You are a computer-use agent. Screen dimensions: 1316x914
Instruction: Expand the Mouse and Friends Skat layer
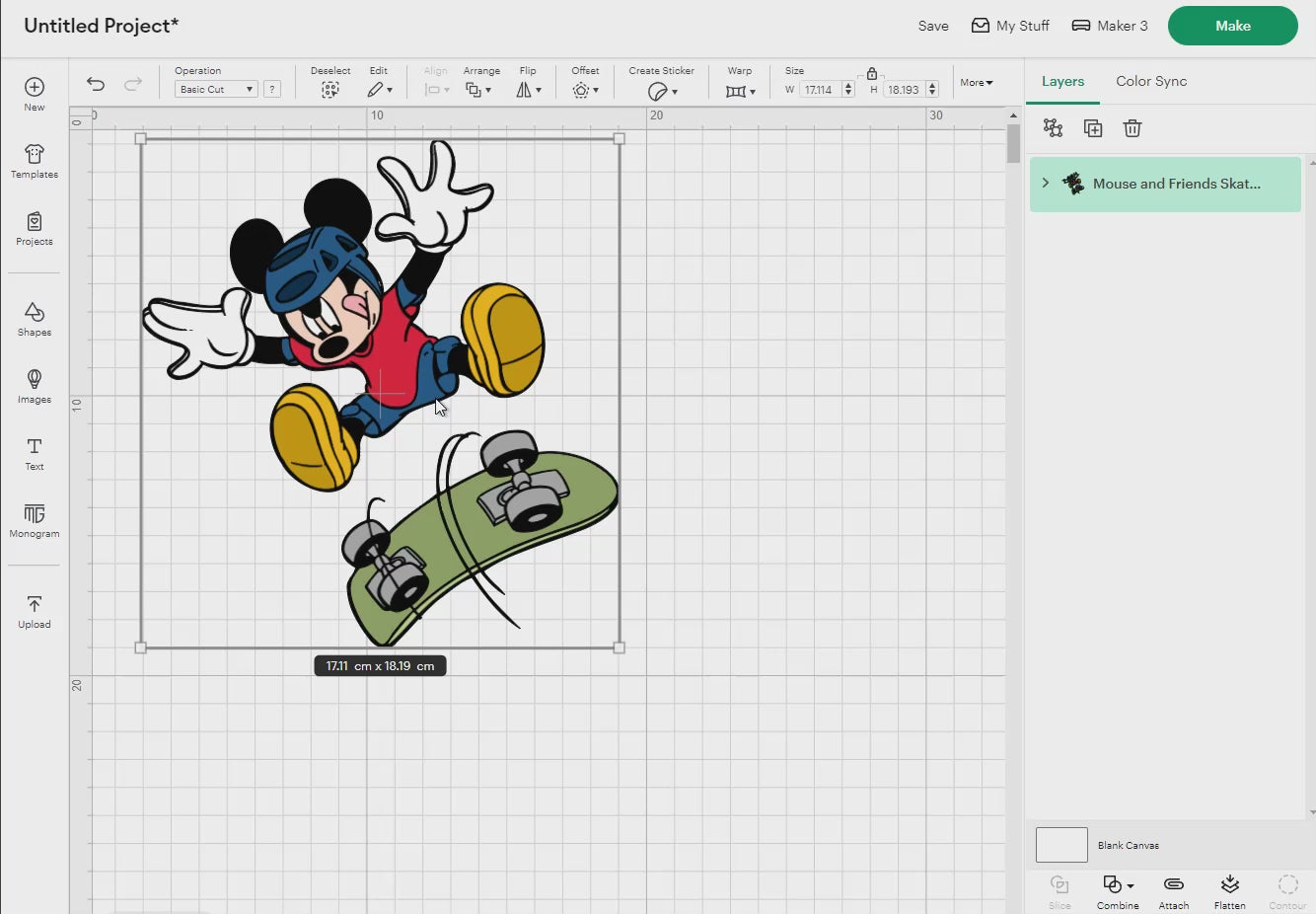point(1046,184)
